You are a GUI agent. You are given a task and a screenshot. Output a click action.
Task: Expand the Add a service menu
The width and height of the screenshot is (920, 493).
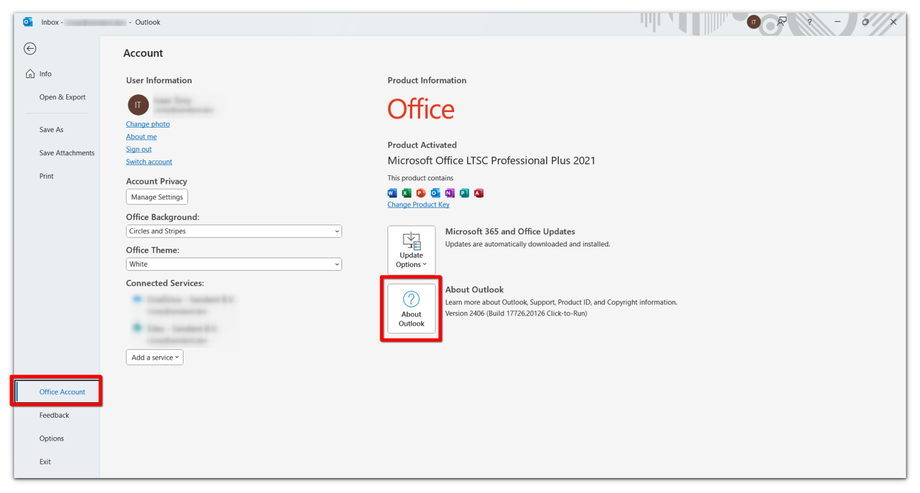[154, 357]
